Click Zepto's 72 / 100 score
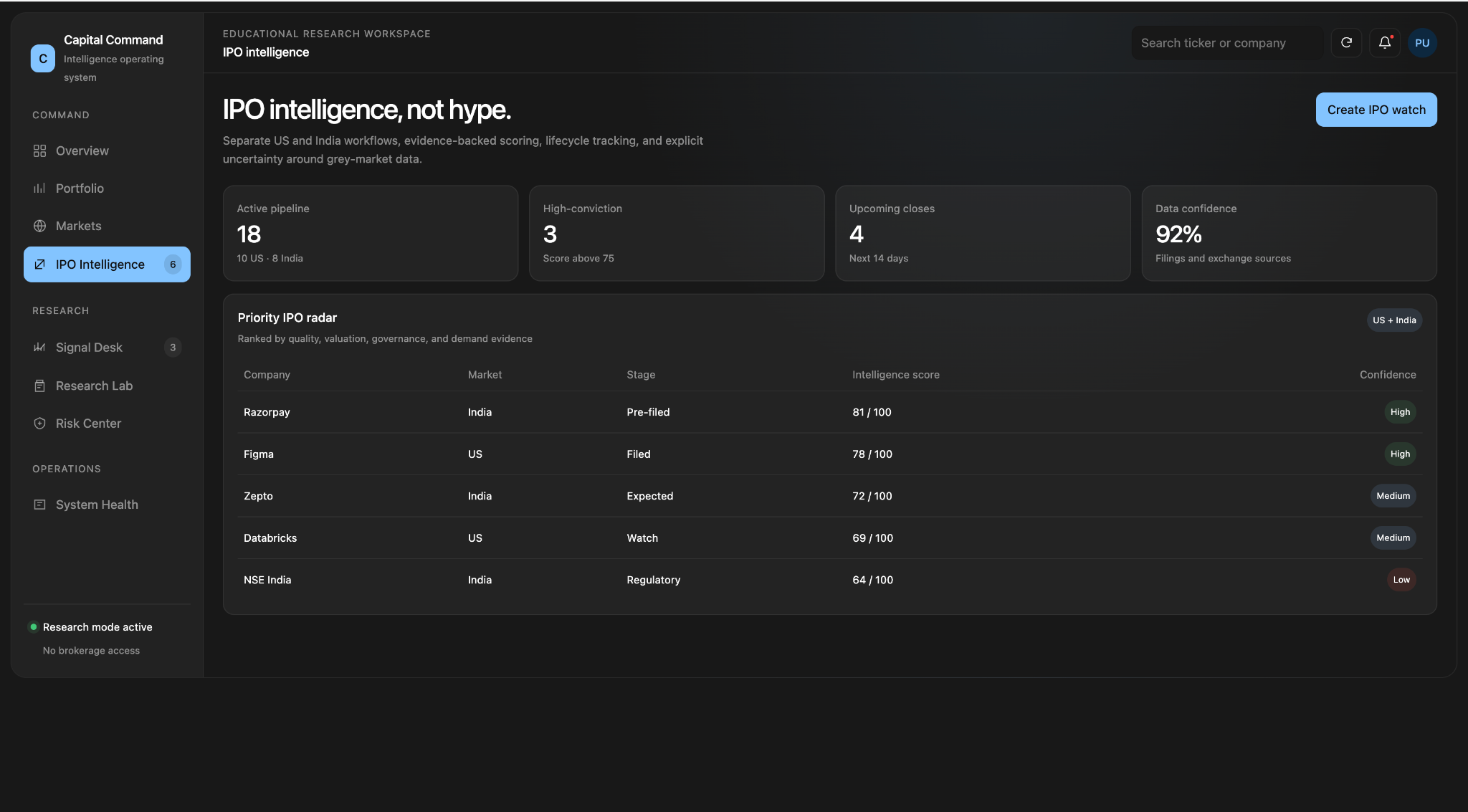1468x812 pixels. (x=872, y=496)
